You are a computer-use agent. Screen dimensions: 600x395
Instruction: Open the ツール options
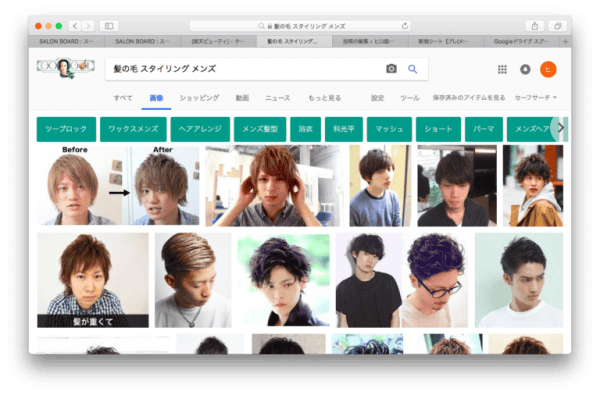(x=410, y=98)
